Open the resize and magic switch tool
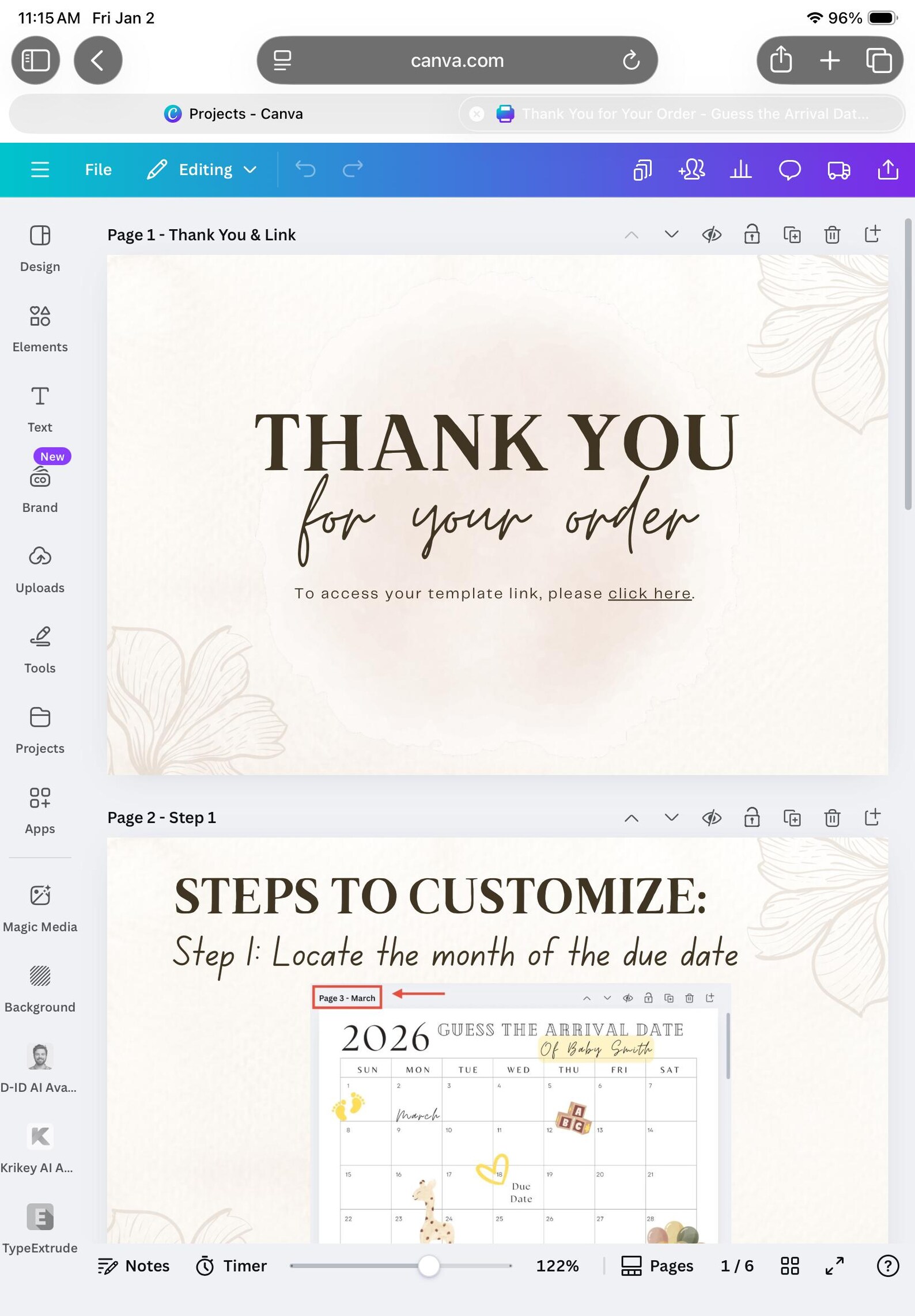 [642, 170]
